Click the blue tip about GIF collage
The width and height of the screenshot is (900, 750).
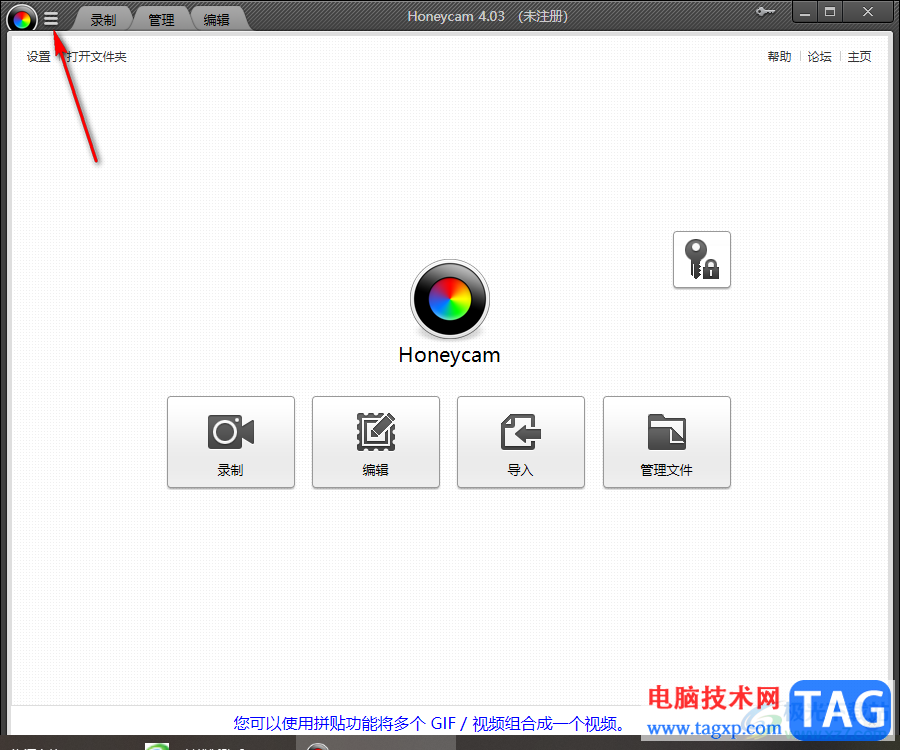pos(429,723)
